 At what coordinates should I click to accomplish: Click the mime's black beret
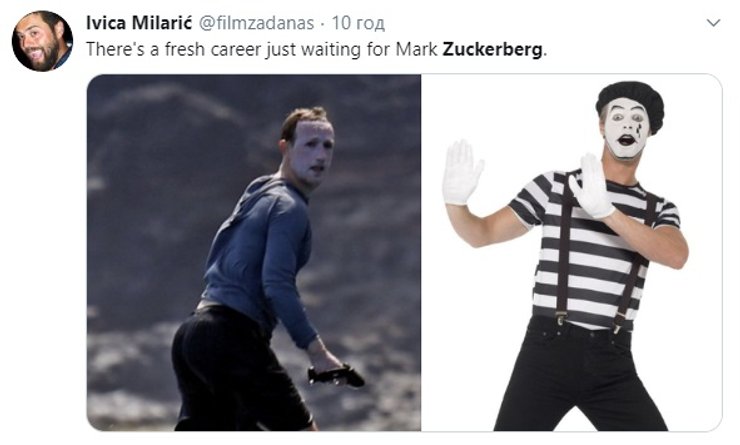(x=631, y=103)
